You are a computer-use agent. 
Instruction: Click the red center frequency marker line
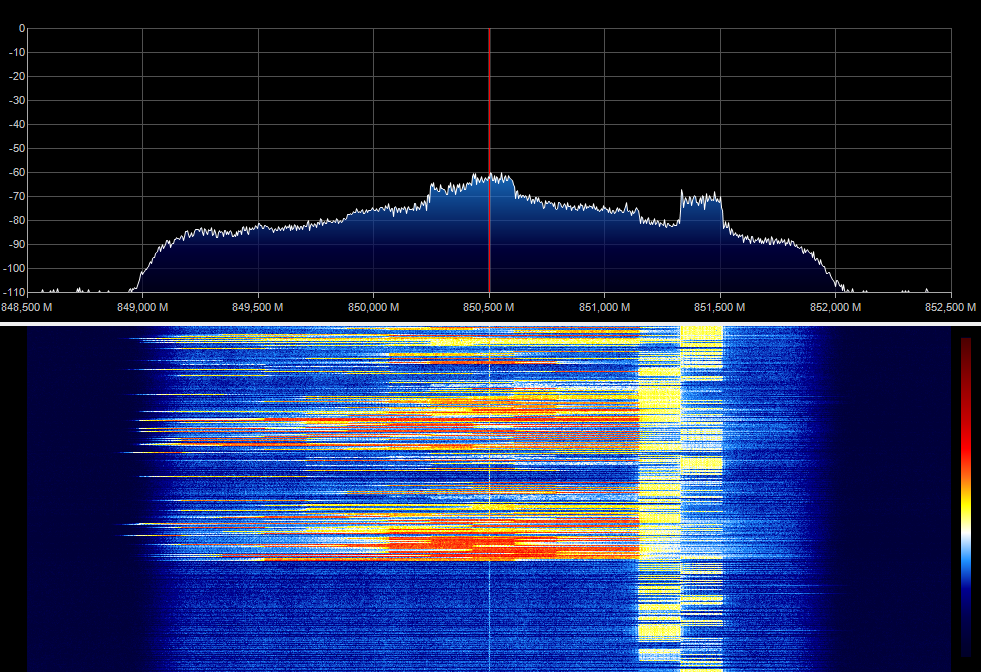pos(489,160)
